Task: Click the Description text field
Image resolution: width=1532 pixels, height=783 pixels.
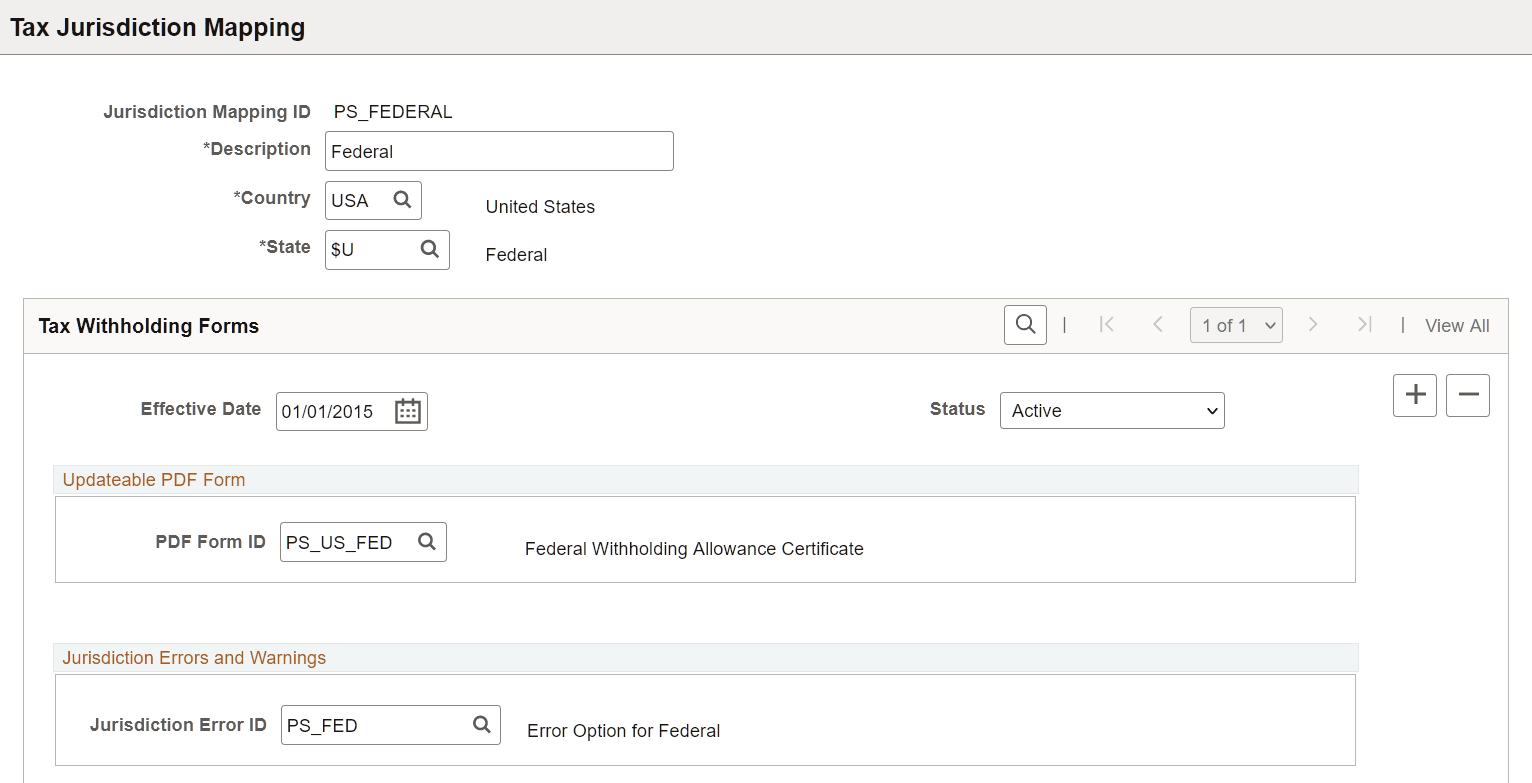Action: [x=499, y=152]
